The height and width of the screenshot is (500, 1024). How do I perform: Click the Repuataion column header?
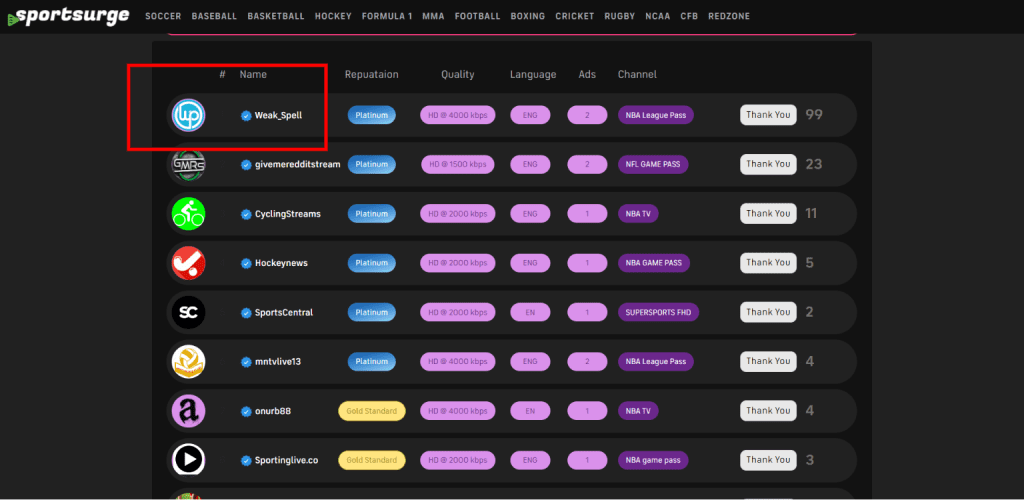372,74
